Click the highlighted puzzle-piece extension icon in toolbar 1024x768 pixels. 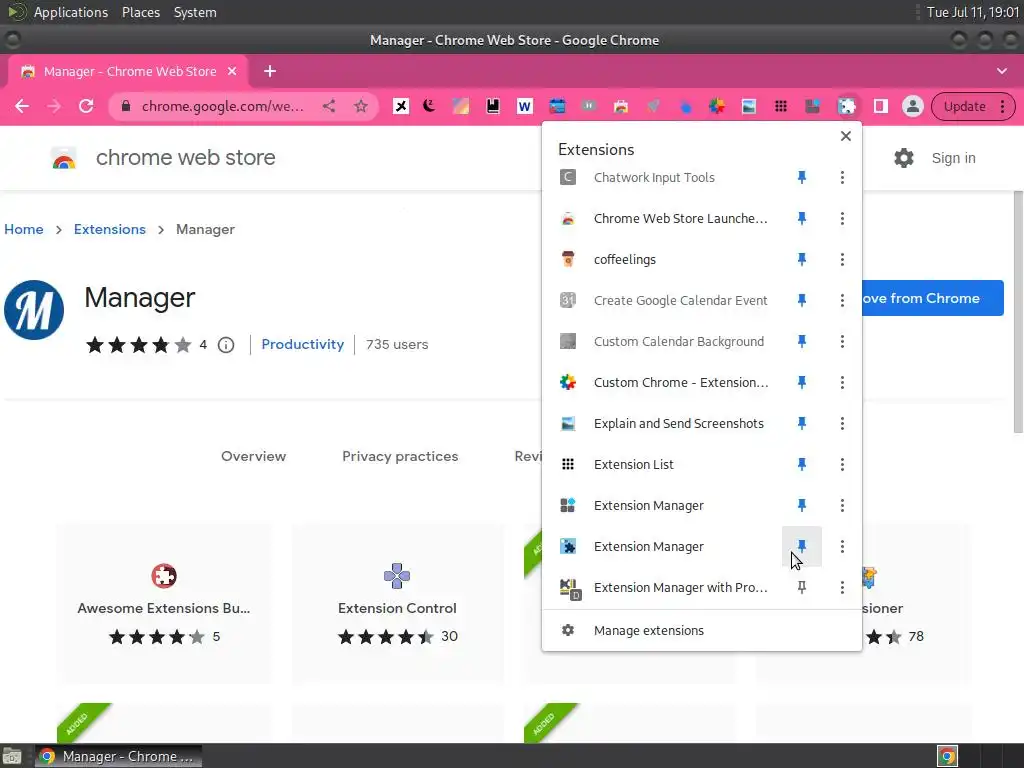click(x=846, y=106)
